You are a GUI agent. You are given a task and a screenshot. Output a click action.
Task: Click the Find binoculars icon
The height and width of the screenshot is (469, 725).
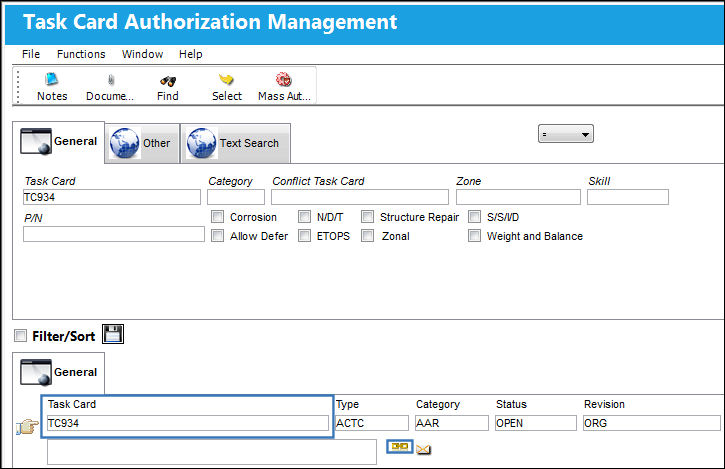tap(168, 81)
